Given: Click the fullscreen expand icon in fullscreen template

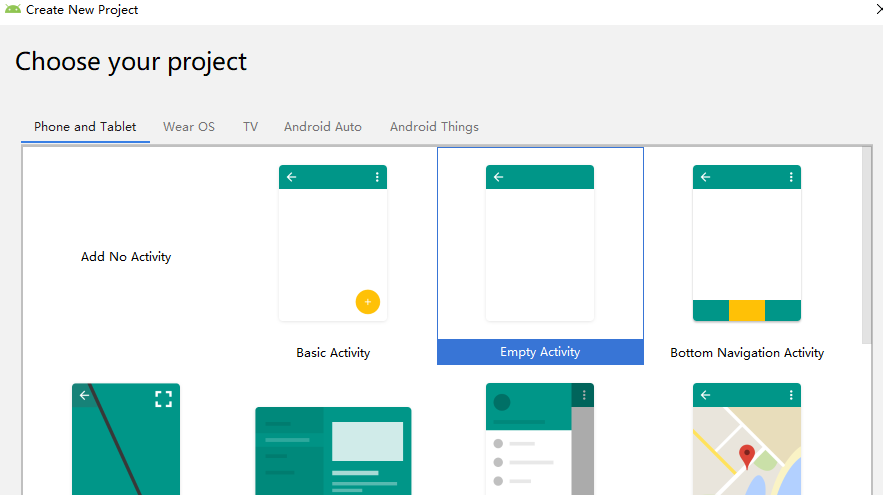Looking at the screenshot, I should coord(163,399).
